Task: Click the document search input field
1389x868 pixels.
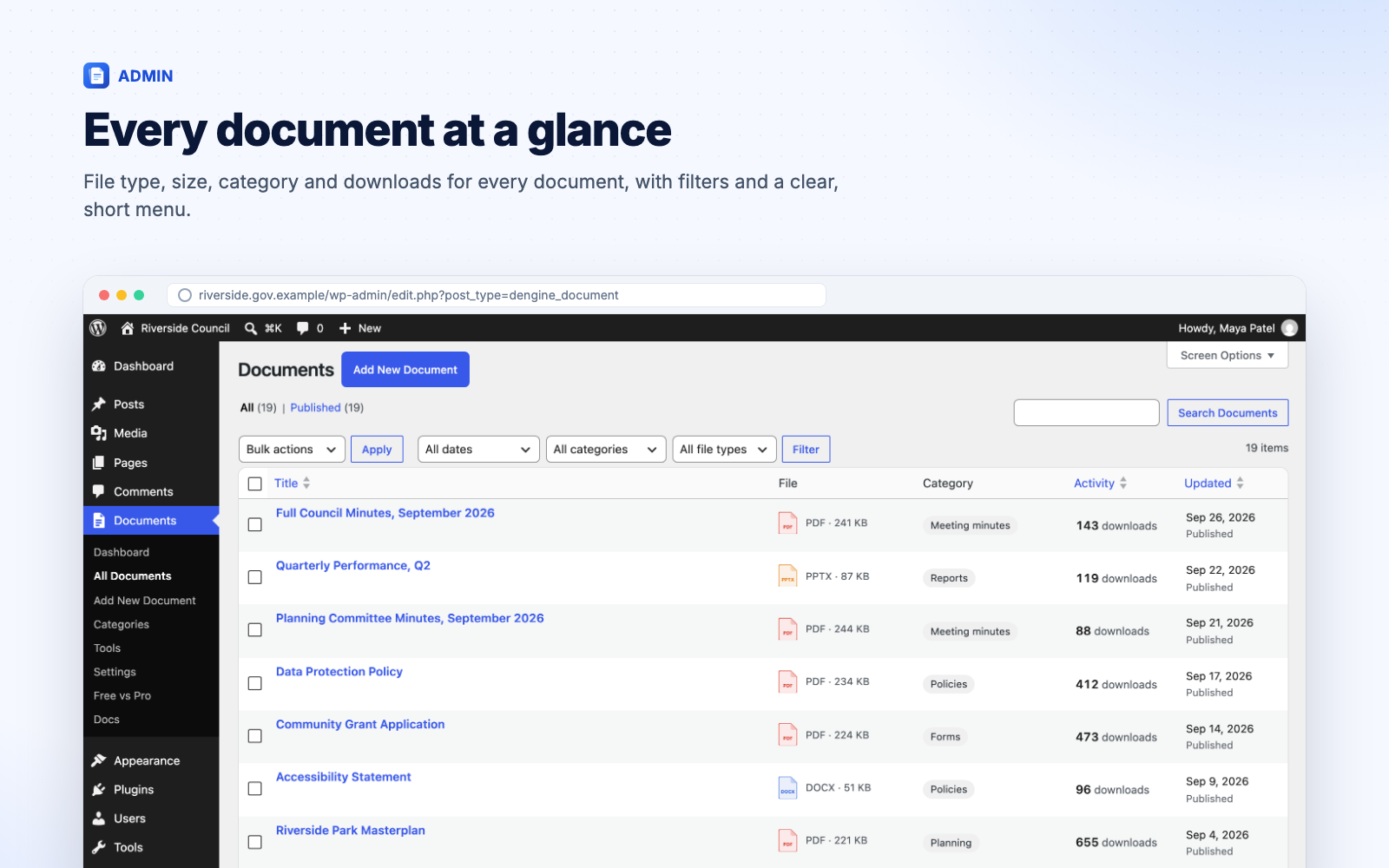Action: pyautogui.click(x=1086, y=413)
